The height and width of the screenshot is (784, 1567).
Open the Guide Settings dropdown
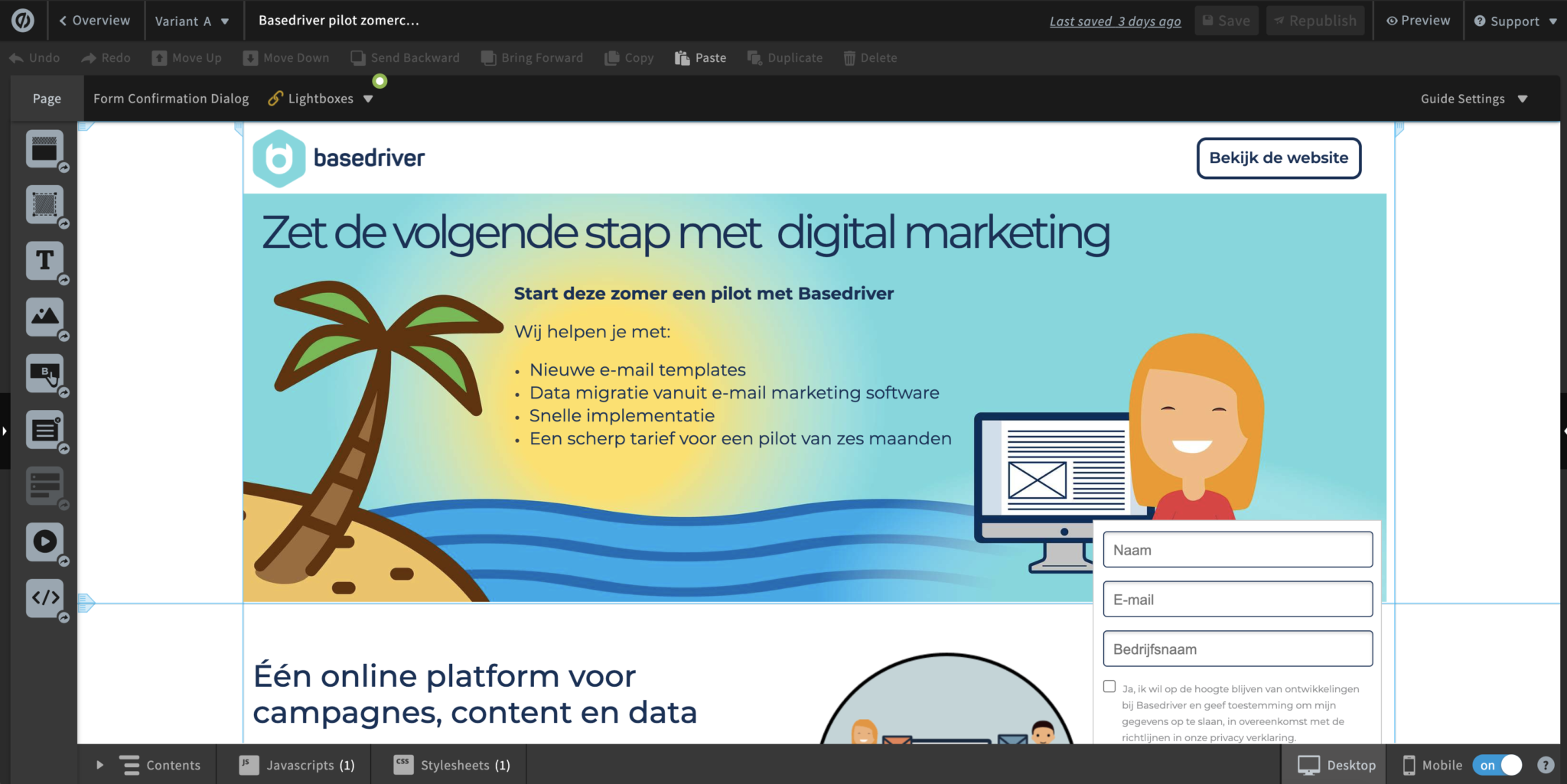1474,99
